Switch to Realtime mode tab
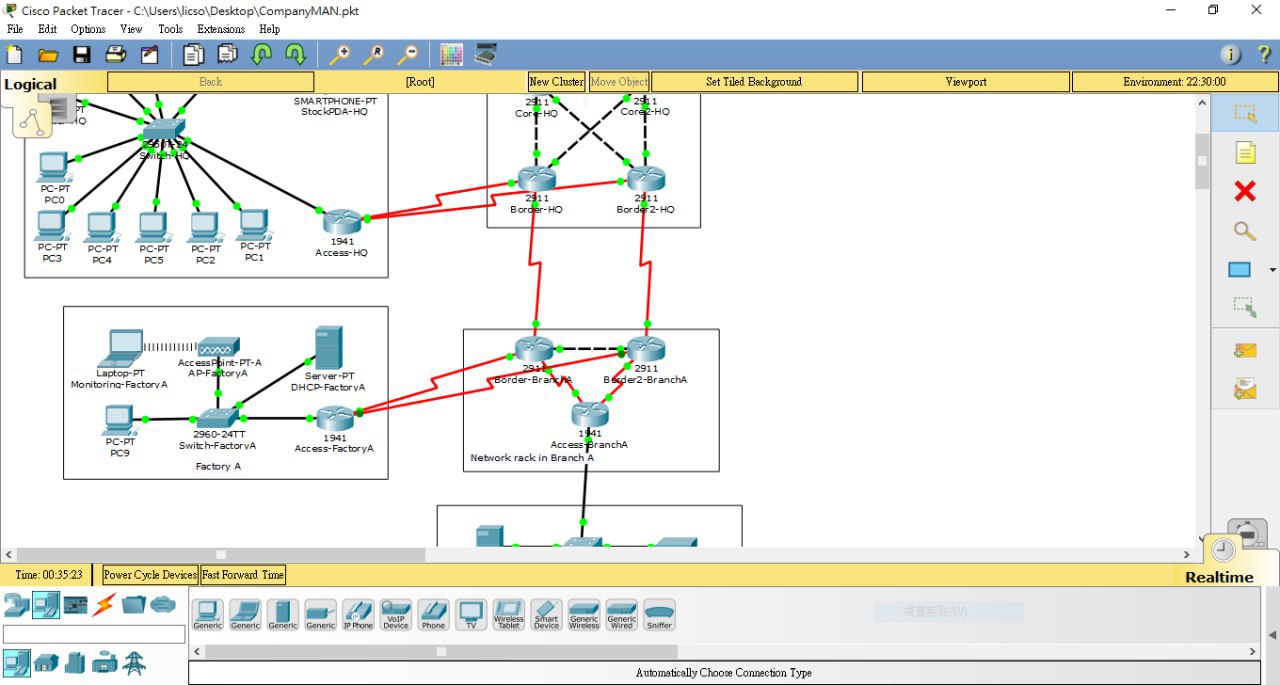The width and height of the screenshot is (1280, 685). click(x=1219, y=577)
